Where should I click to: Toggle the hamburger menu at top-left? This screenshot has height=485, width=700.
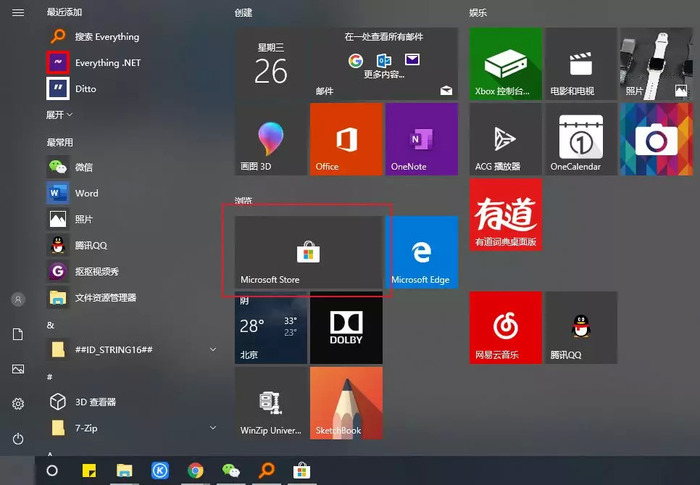(x=18, y=13)
